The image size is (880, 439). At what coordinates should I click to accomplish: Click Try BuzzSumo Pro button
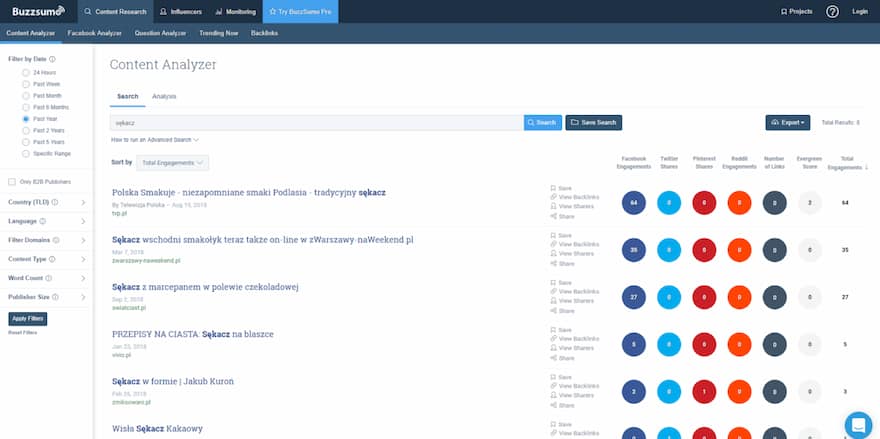pyautogui.click(x=300, y=11)
